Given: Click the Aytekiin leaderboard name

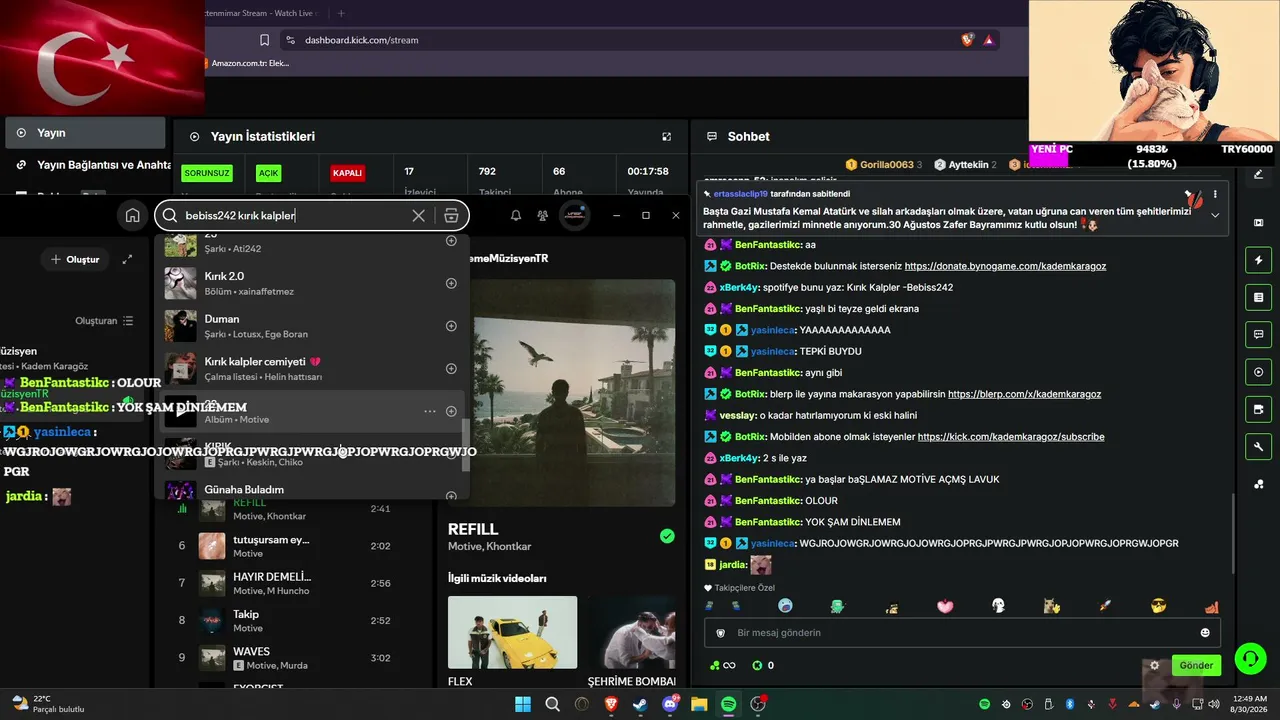Looking at the screenshot, I should (968, 164).
